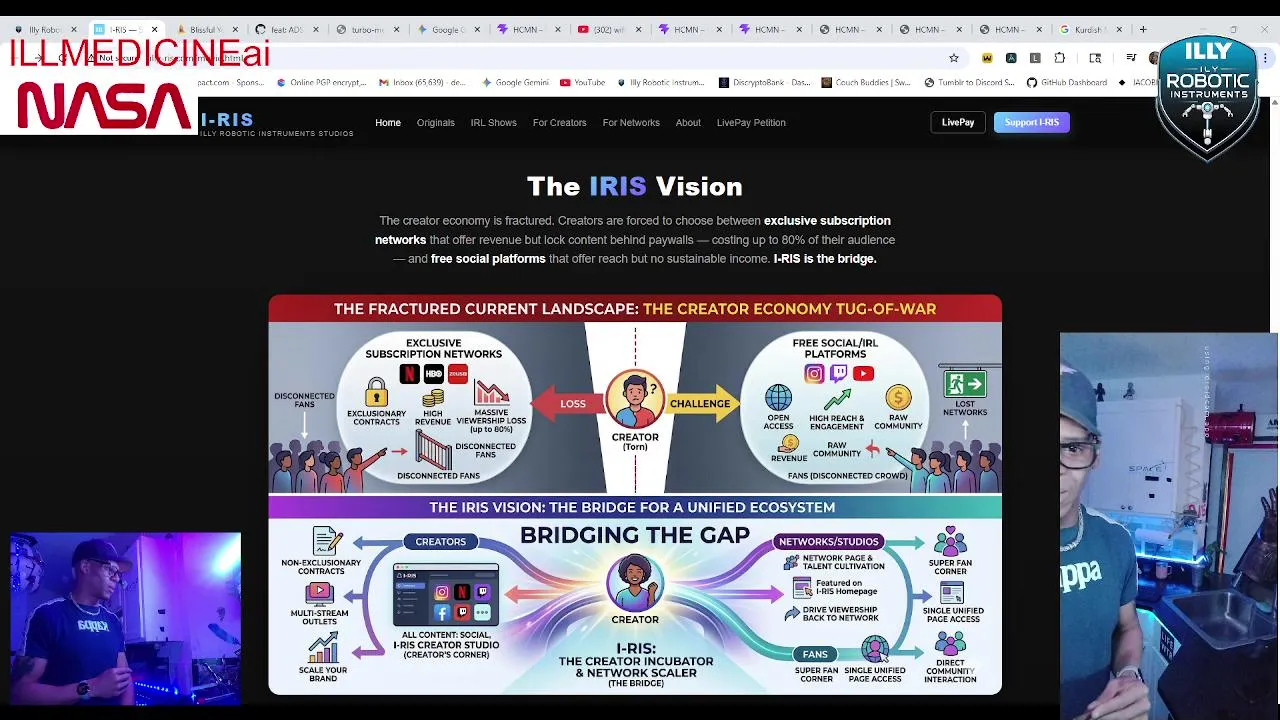Click the creator economy infographic image
The height and width of the screenshot is (720, 1280).
coord(635,494)
